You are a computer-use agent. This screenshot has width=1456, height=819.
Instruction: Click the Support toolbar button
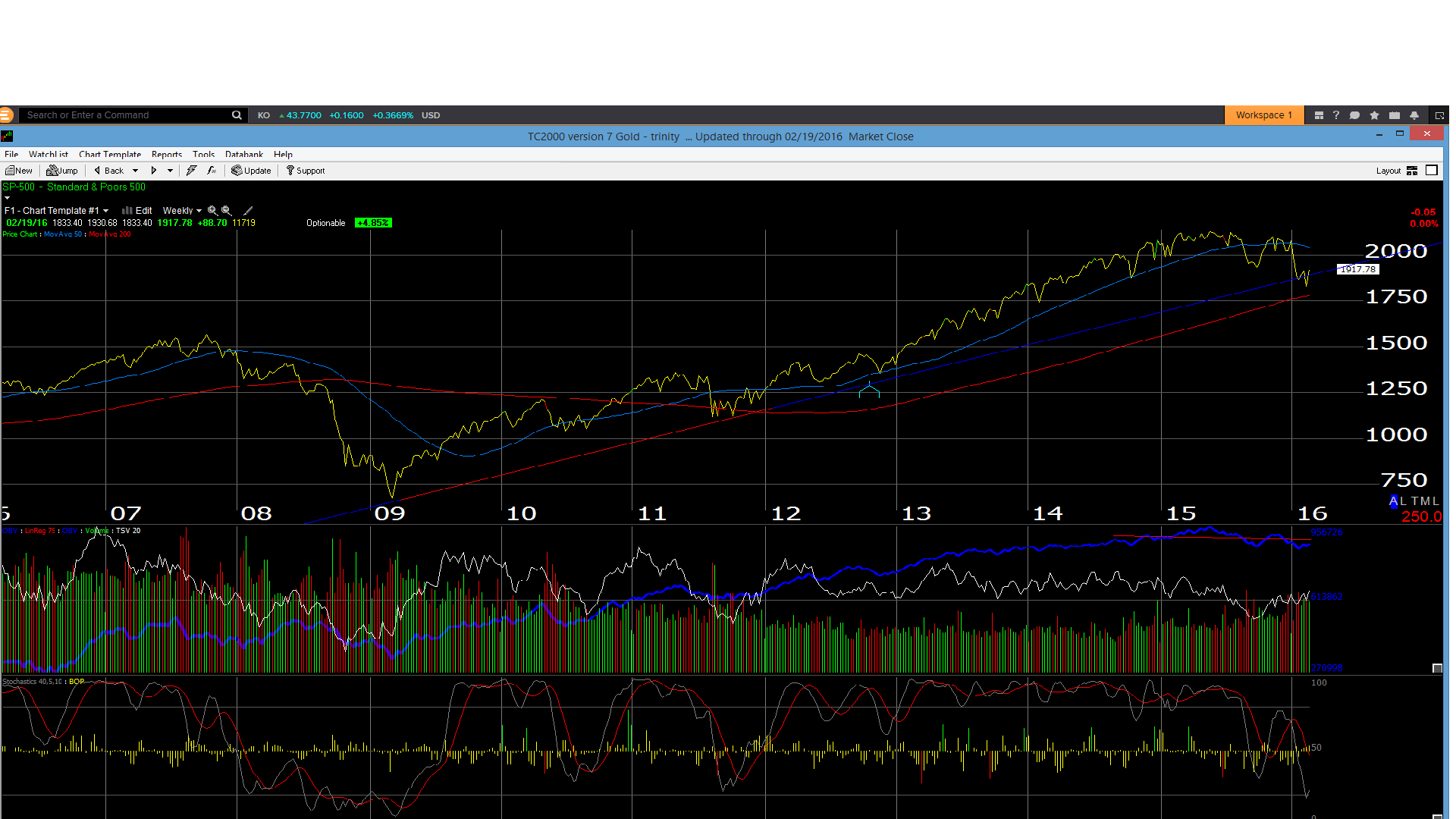[x=306, y=171]
